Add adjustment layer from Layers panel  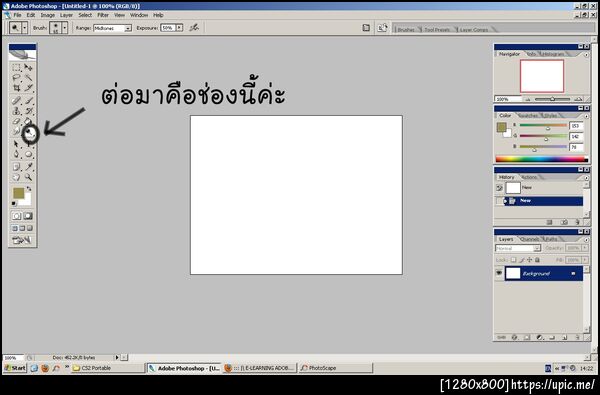[x=540, y=338]
